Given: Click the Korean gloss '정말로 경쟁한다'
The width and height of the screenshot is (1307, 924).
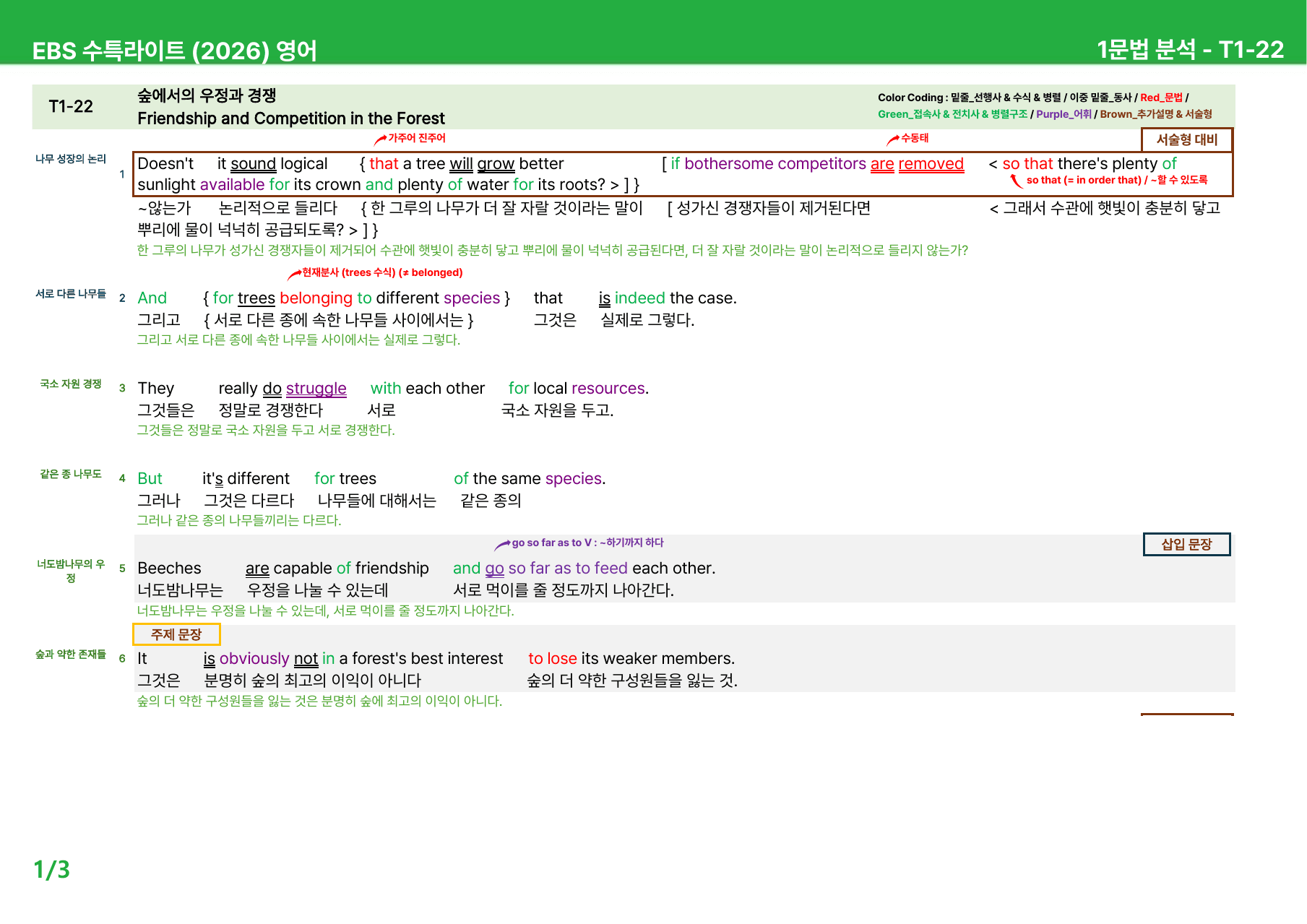Looking at the screenshot, I should [x=271, y=410].
